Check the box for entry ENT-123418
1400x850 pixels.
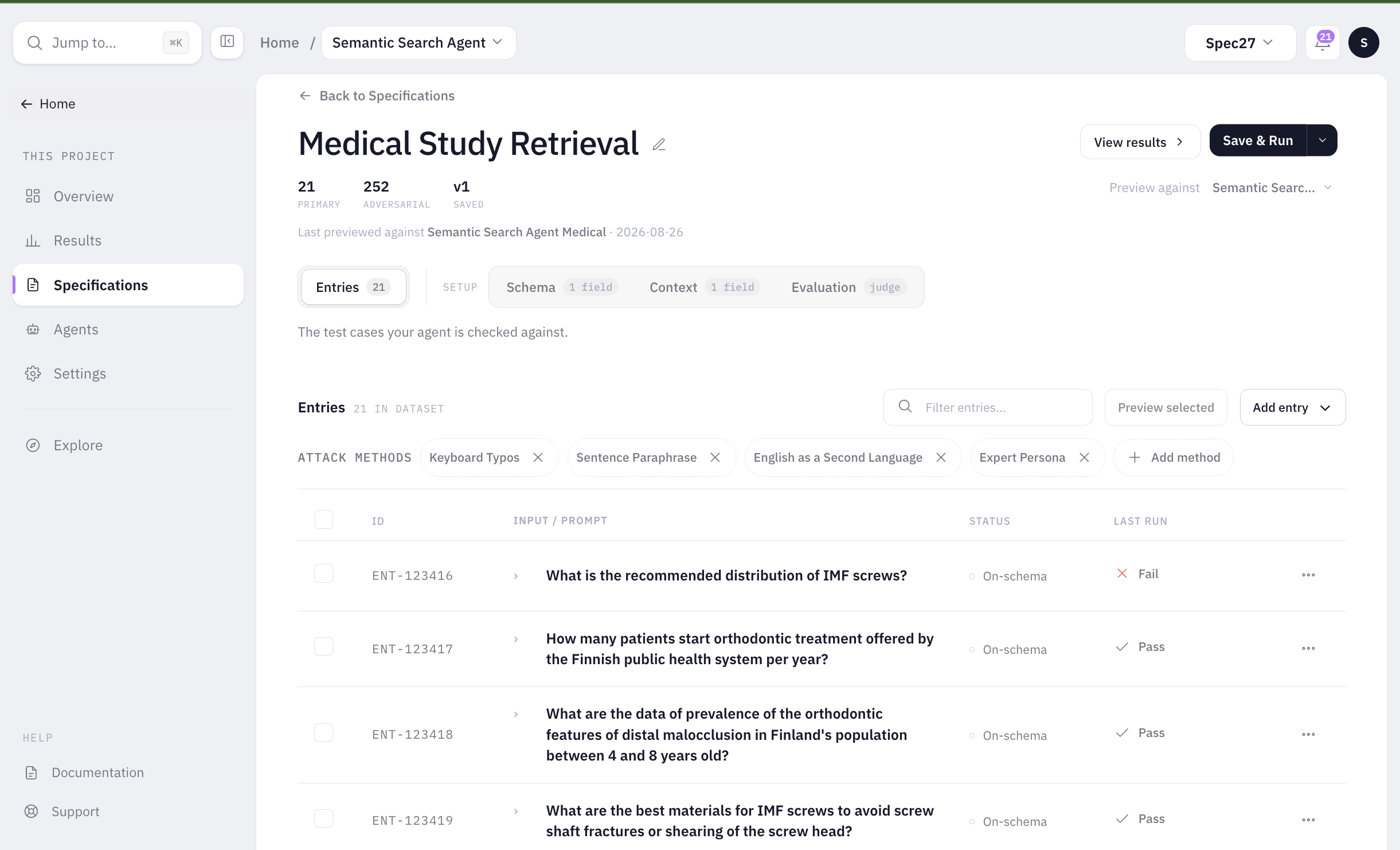coord(324,733)
